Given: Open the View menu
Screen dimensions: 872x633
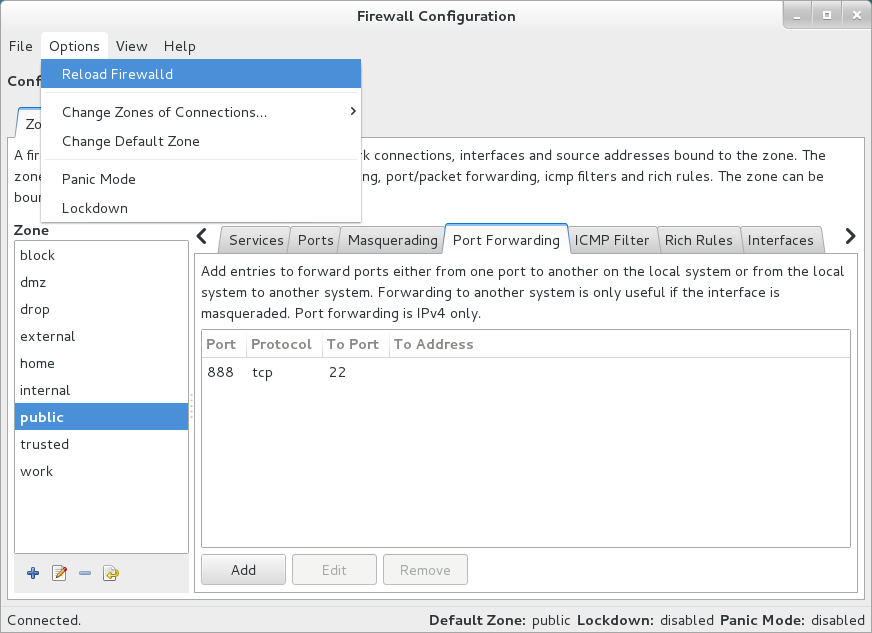Looking at the screenshot, I should (x=131, y=46).
